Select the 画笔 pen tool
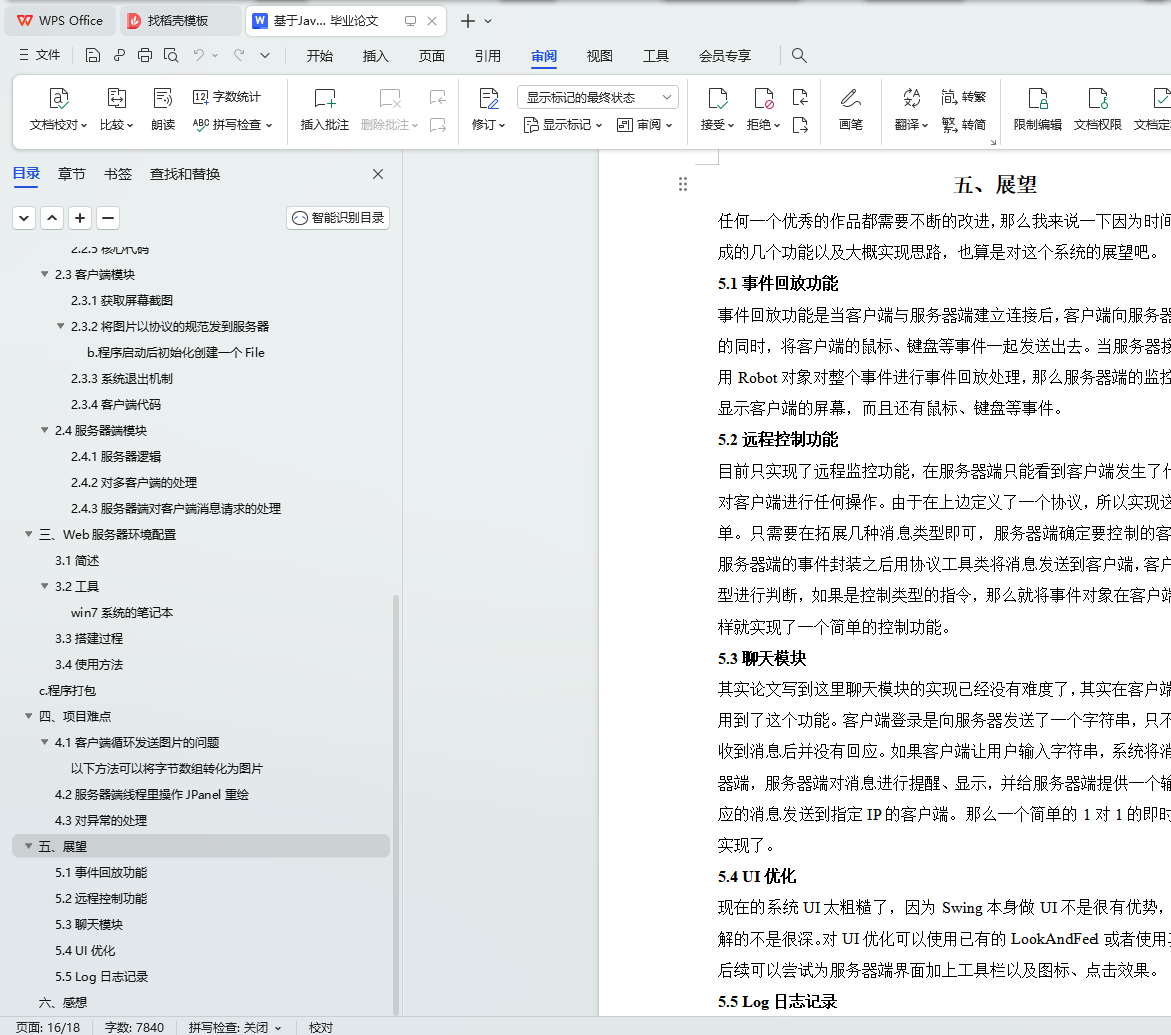The image size is (1171, 1035). click(x=851, y=109)
